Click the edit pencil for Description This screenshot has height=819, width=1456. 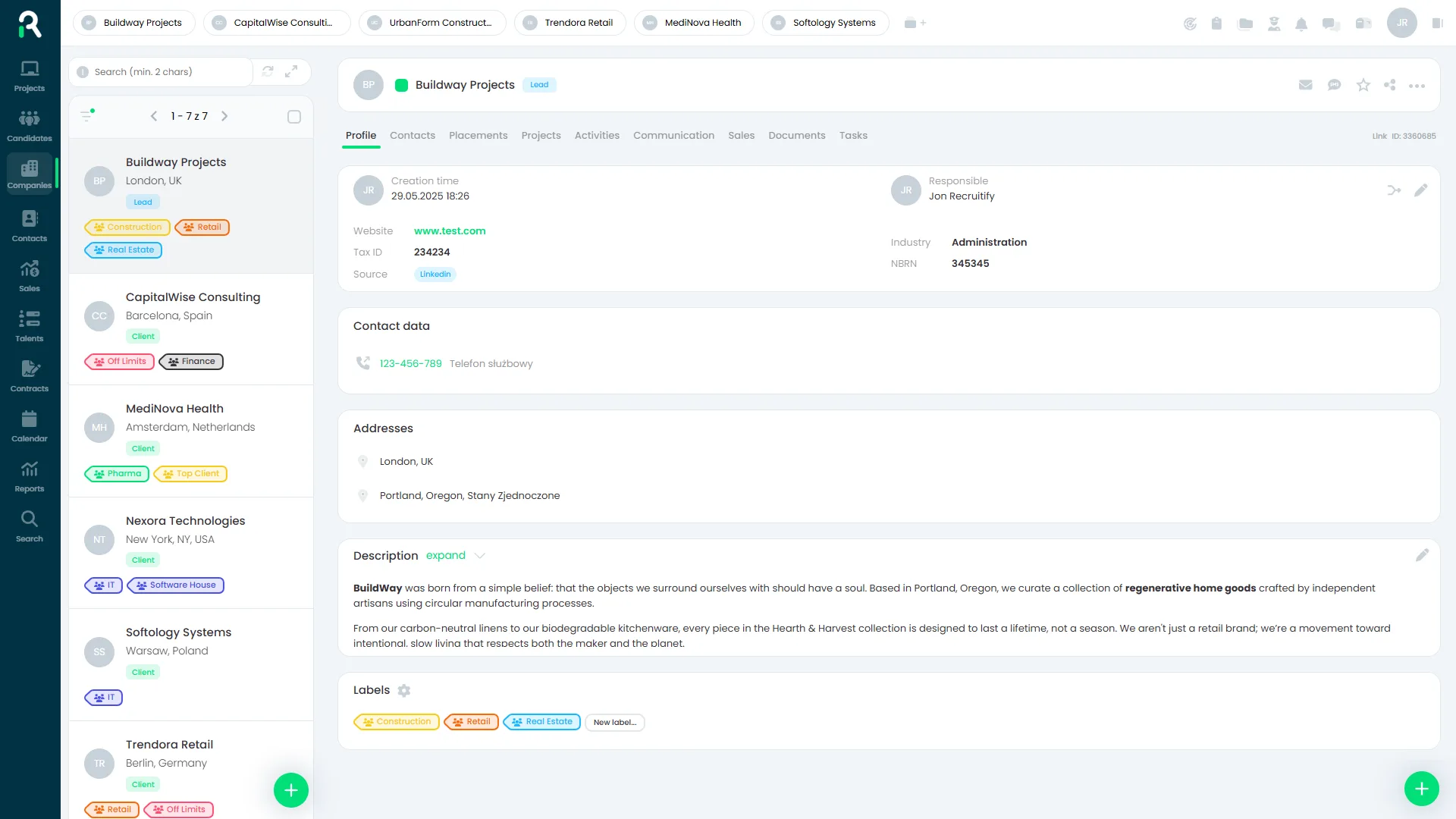point(1422,555)
